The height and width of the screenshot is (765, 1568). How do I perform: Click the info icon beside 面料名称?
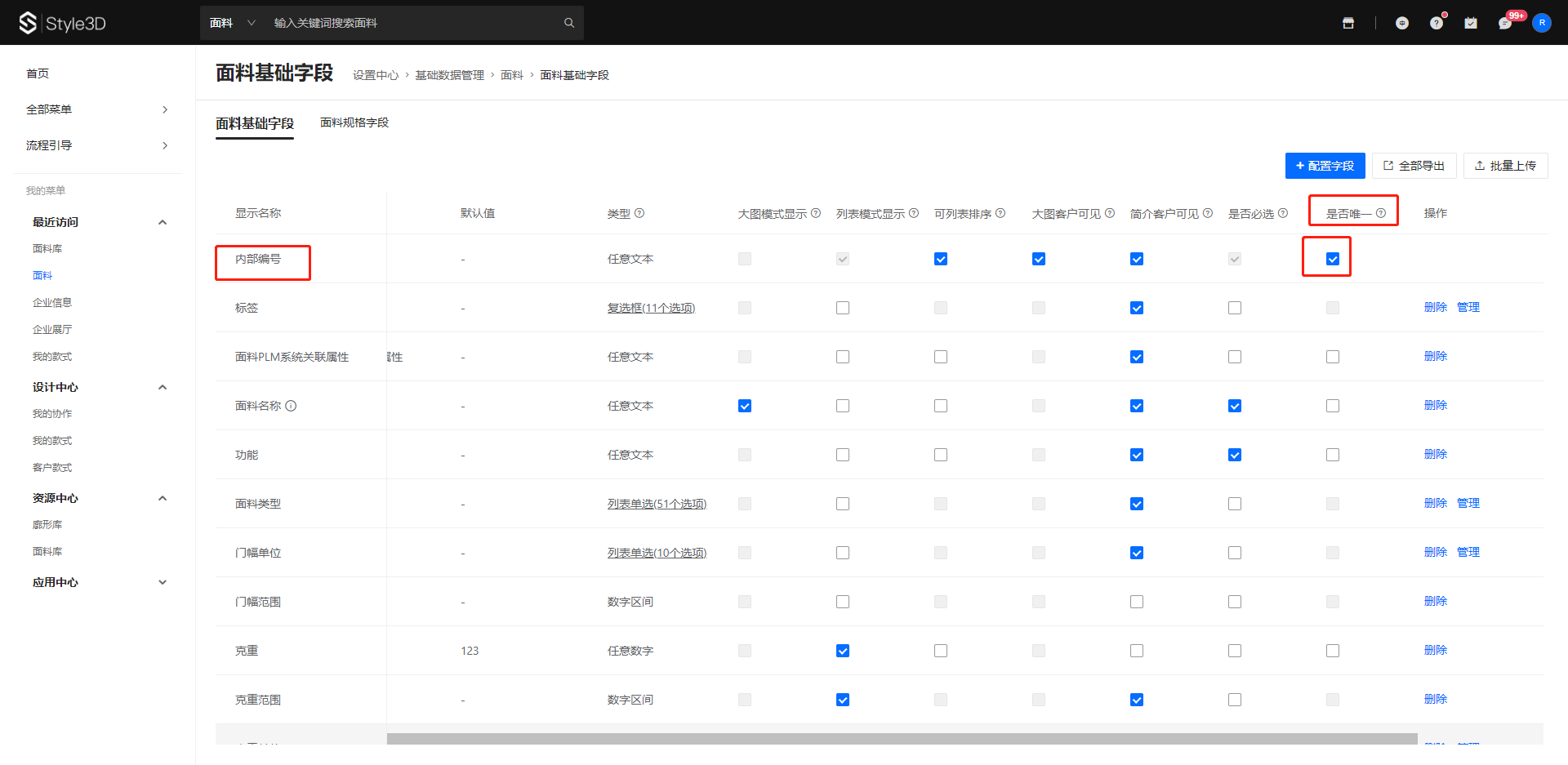click(x=291, y=406)
